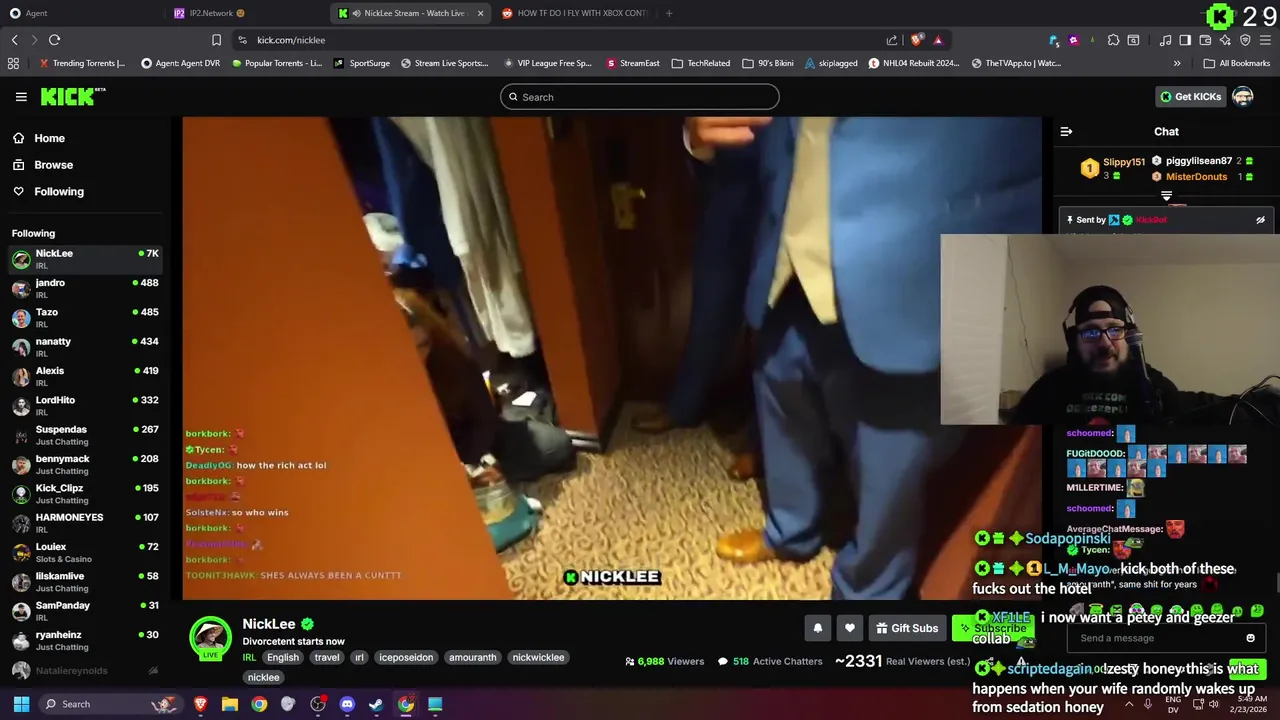The image size is (1280, 720).
Task: Open the Alexis channel in Following
Action: [x=86, y=376]
